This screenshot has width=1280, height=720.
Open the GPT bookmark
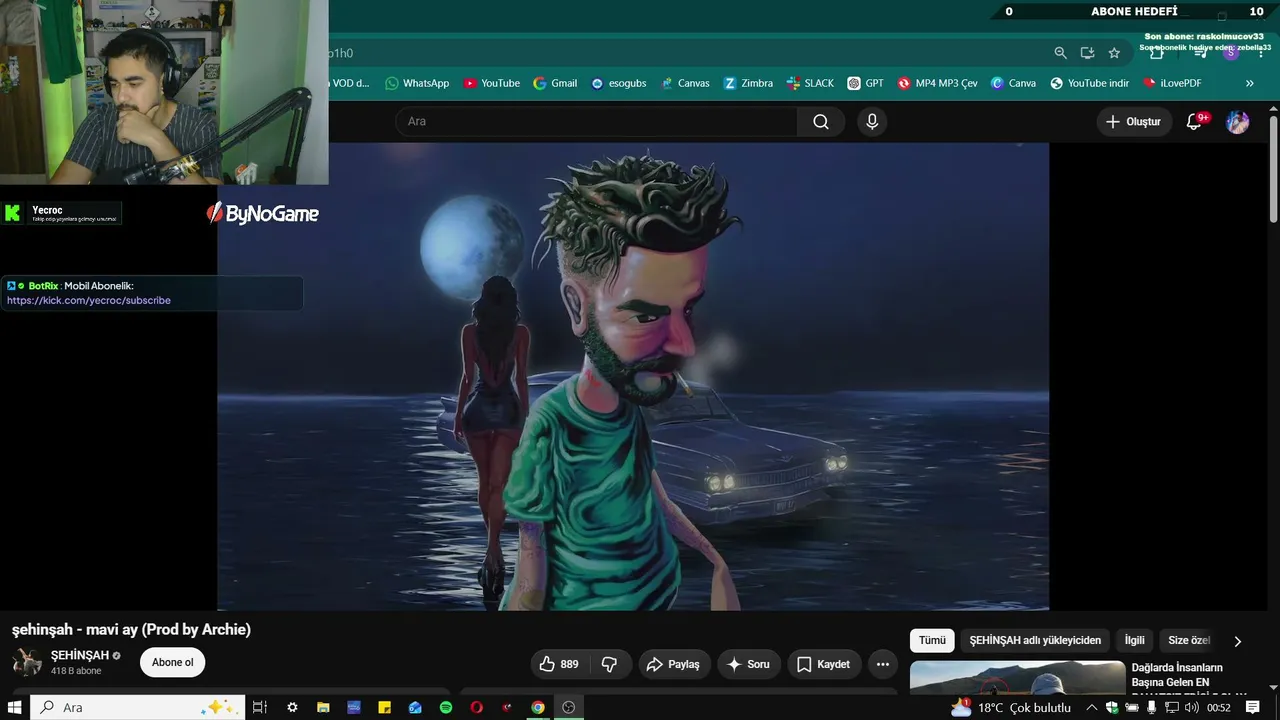[866, 83]
